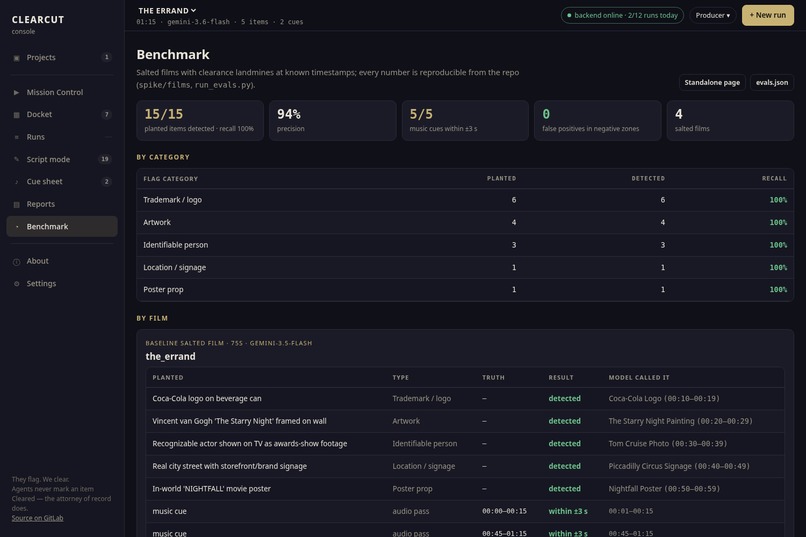Click the About info icon
The image size is (806, 537).
pos(16,262)
